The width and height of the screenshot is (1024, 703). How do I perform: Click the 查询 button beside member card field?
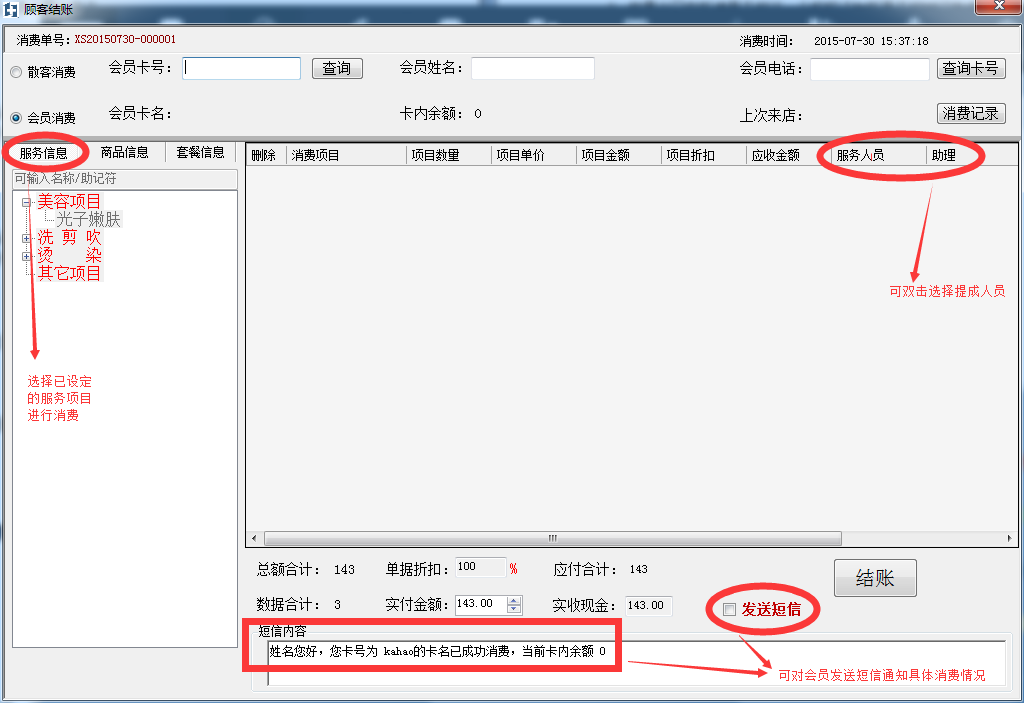pyautogui.click(x=337, y=69)
